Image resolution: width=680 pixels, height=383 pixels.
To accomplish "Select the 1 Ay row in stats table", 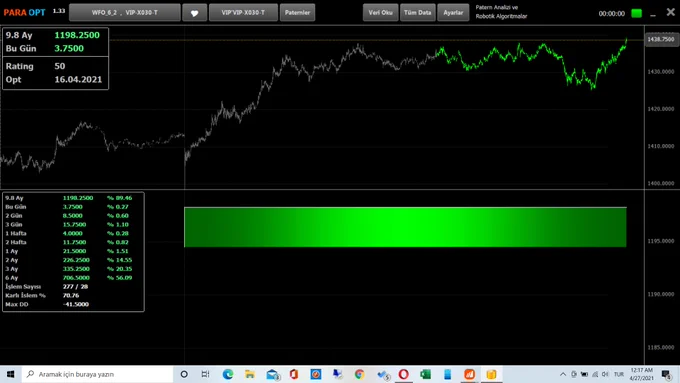I will pyautogui.click(x=69, y=251).
